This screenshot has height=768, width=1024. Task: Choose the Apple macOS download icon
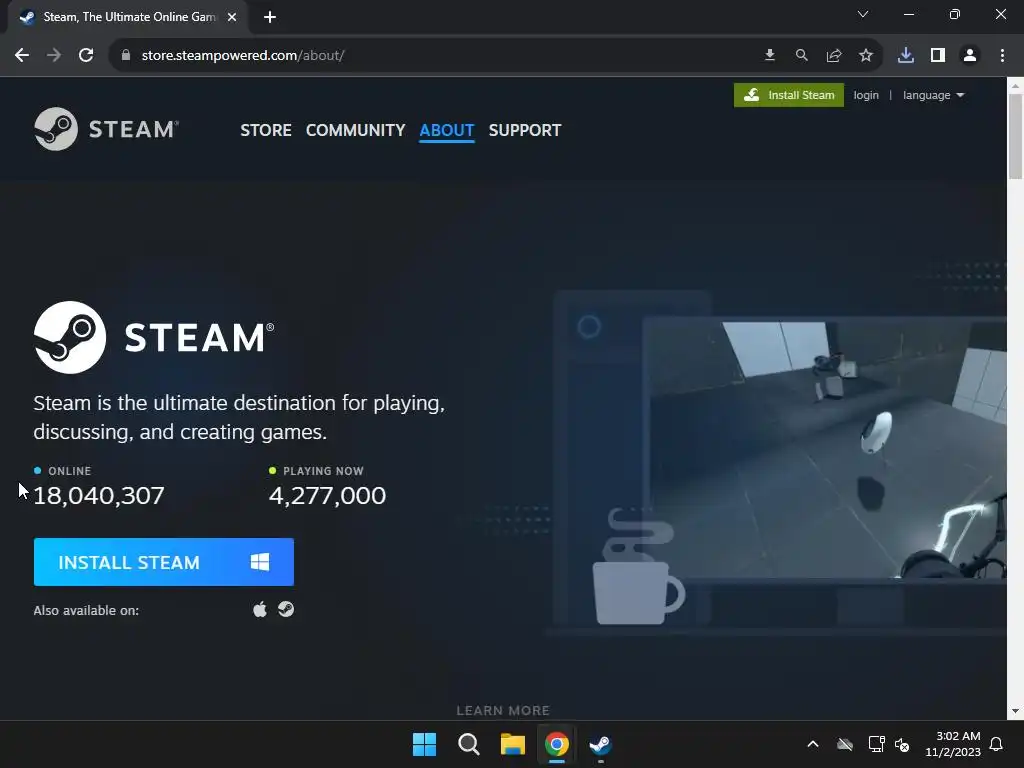coord(260,609)
